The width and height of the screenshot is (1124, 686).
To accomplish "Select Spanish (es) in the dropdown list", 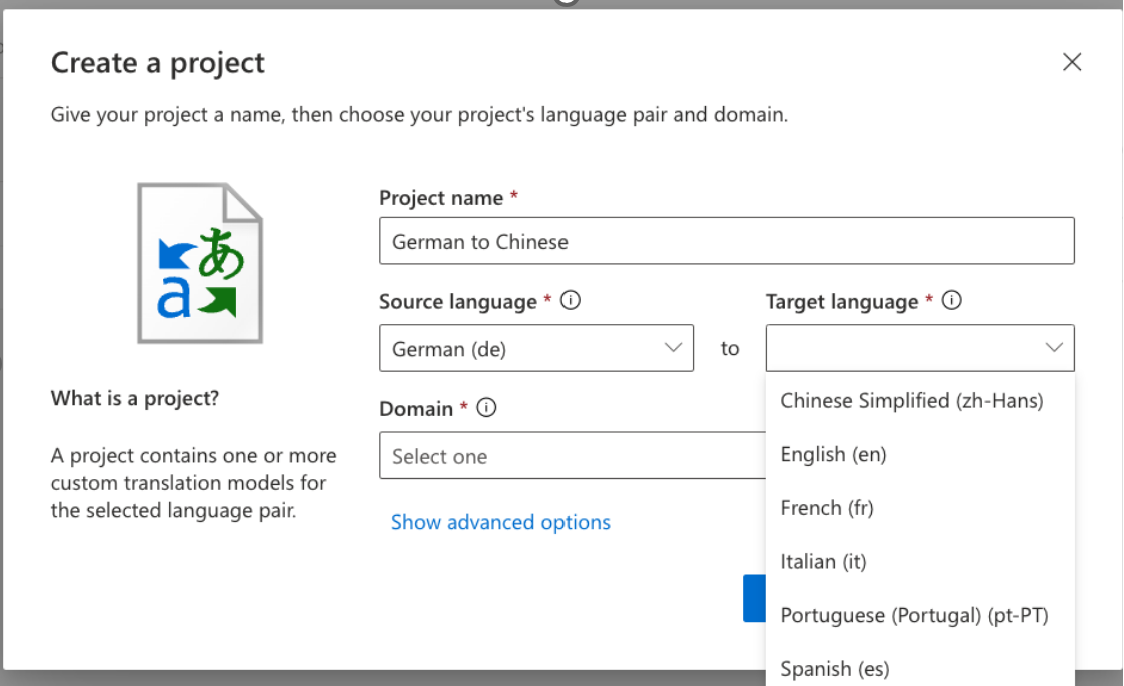I will pyautogui.click(x=834, y=668).
